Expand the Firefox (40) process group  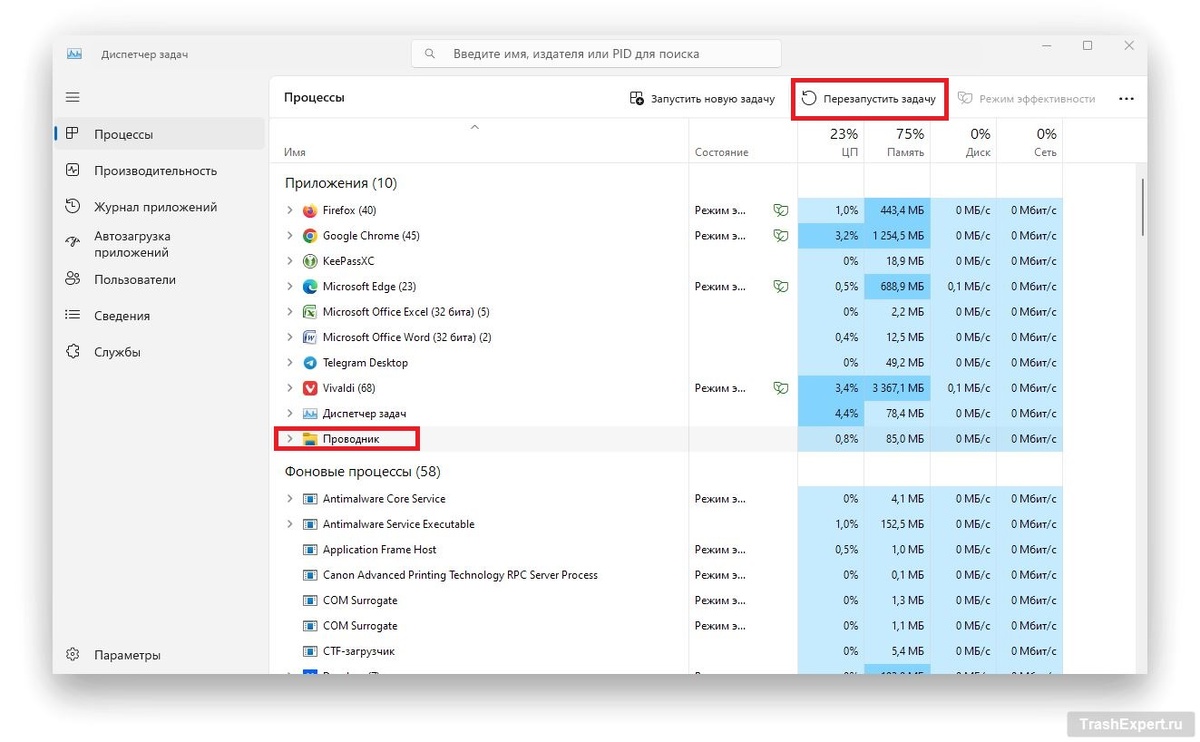point(290,210)
